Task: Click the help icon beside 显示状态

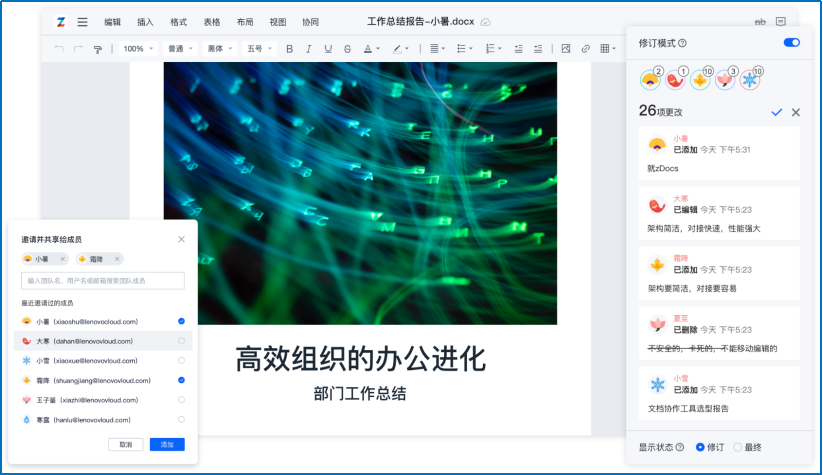Action: (x=680, y=447)
